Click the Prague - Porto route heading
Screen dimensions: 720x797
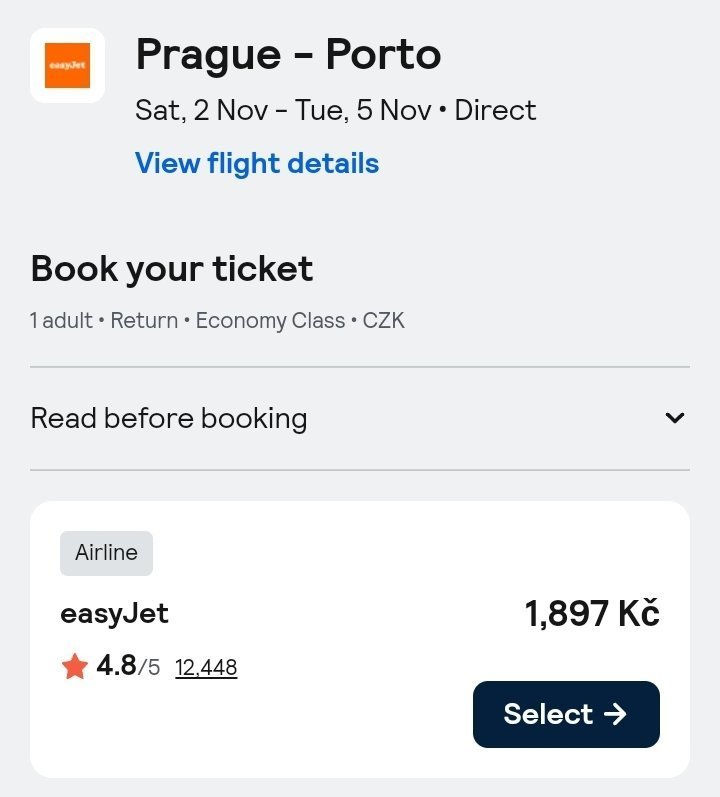pyautogui.click(x=288, y=54)
